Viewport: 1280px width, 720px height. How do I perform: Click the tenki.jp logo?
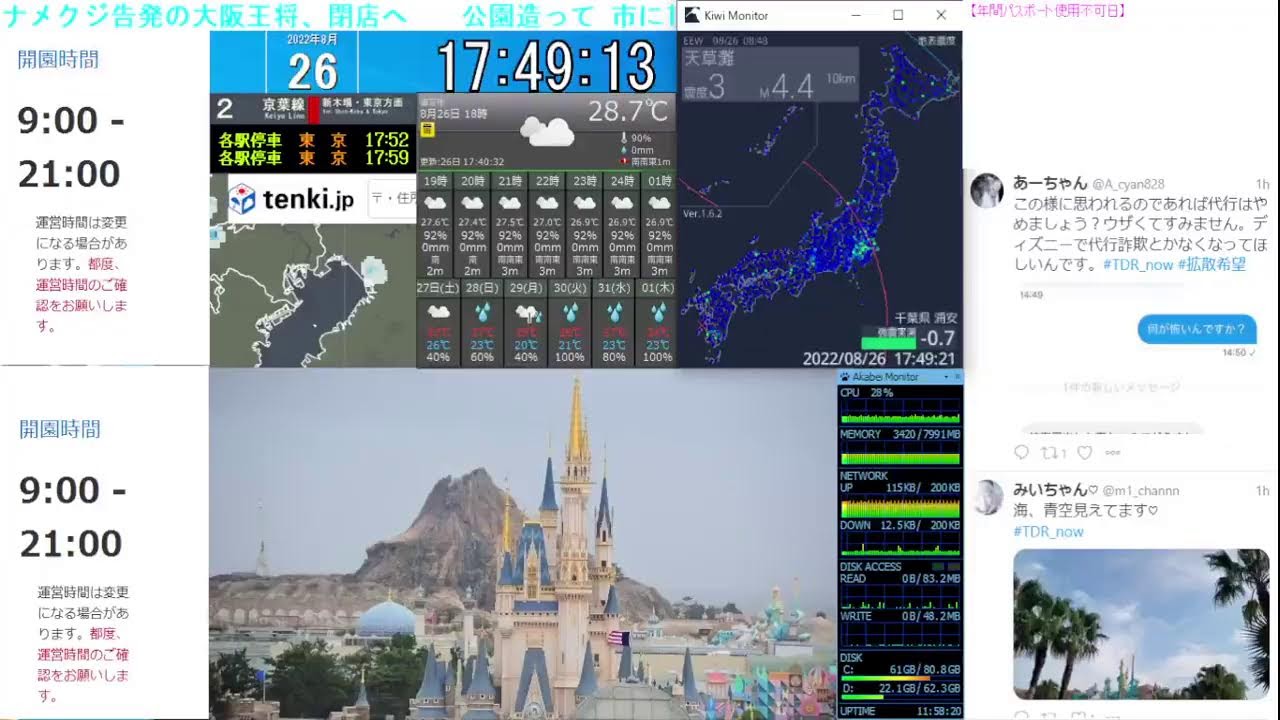[292, 200]
